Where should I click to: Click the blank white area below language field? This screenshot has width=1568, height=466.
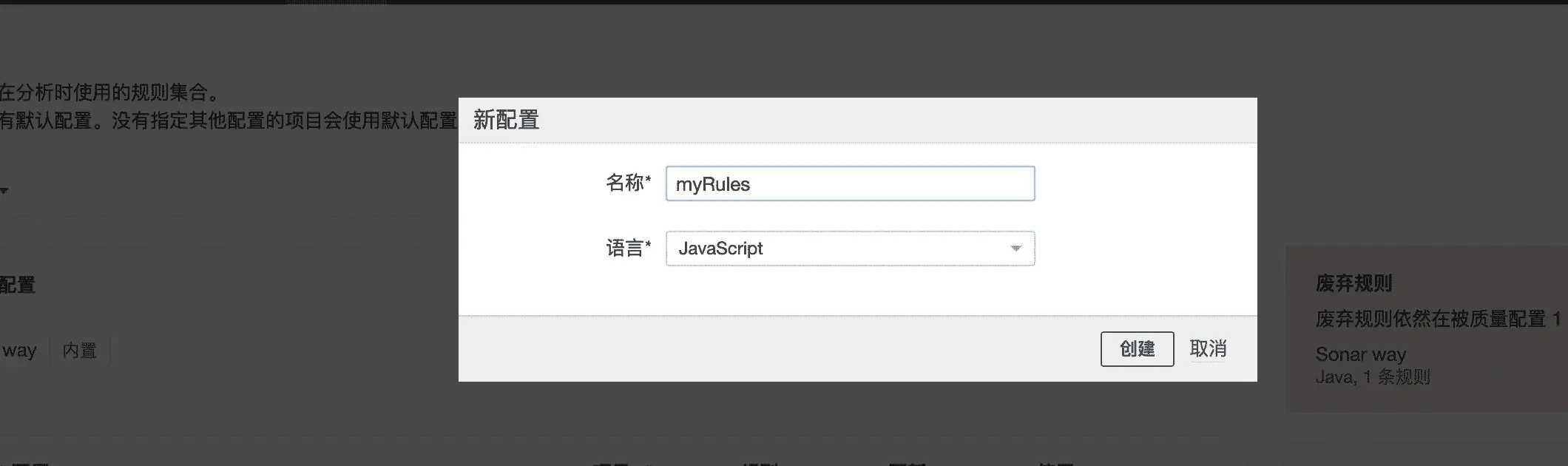tap(851, 291)
